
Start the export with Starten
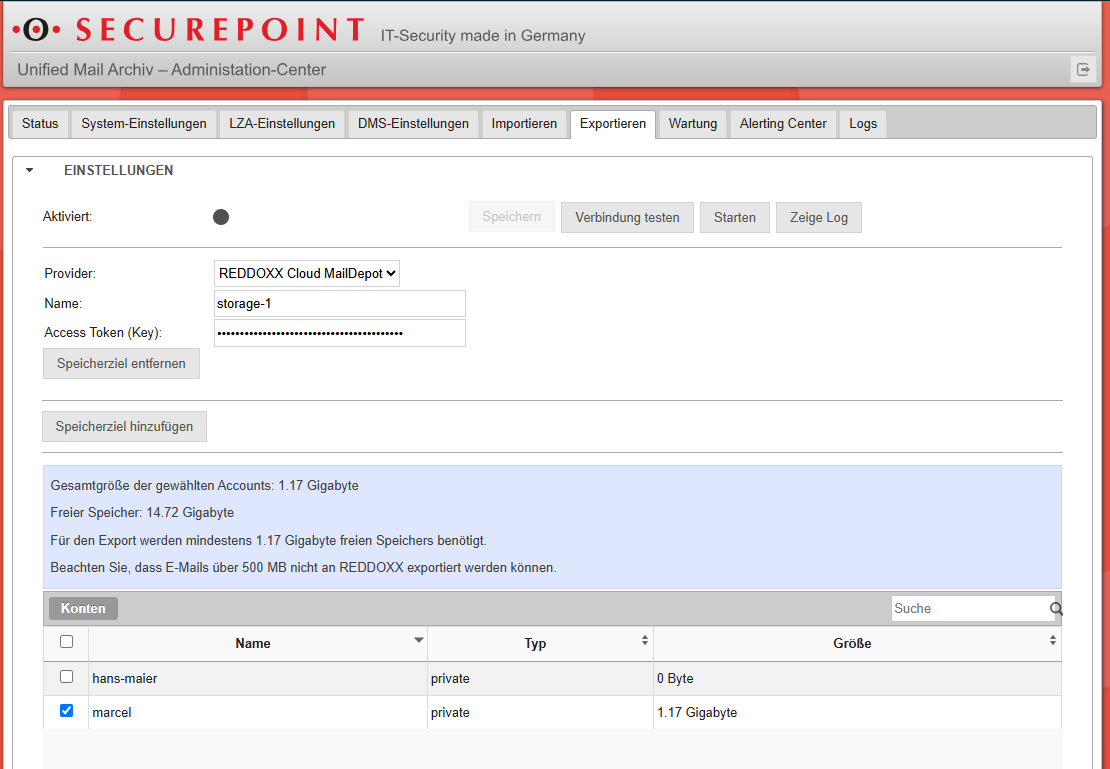pyautogui.click(x=735, y=217)
